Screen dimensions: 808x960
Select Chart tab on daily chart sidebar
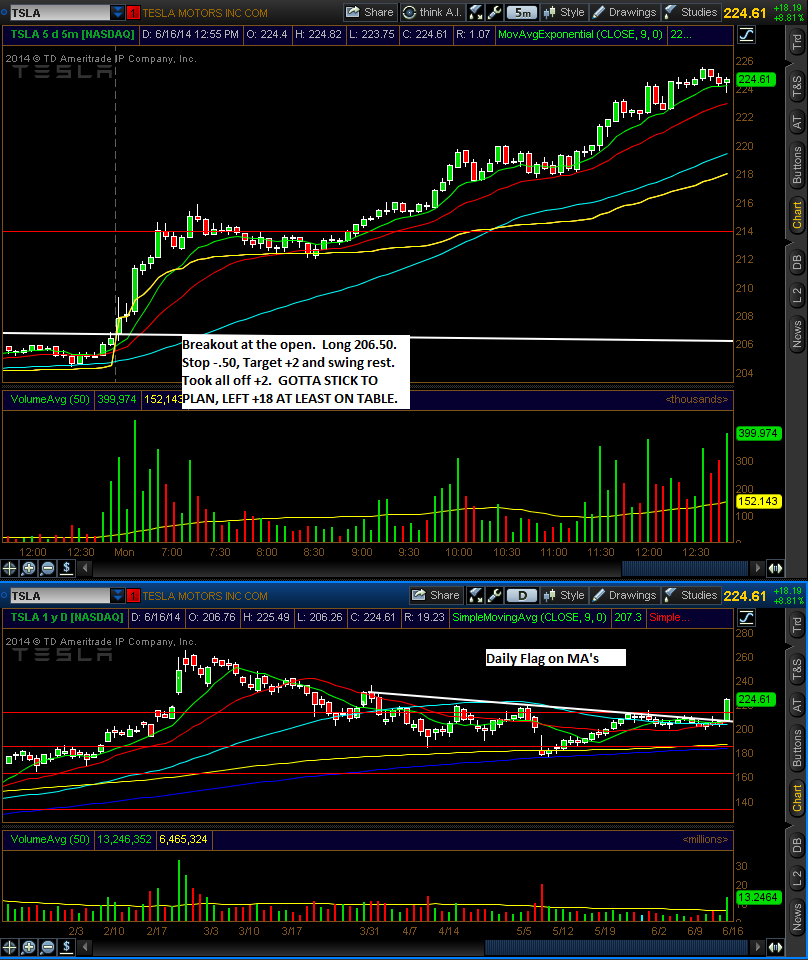click(796, 798)
